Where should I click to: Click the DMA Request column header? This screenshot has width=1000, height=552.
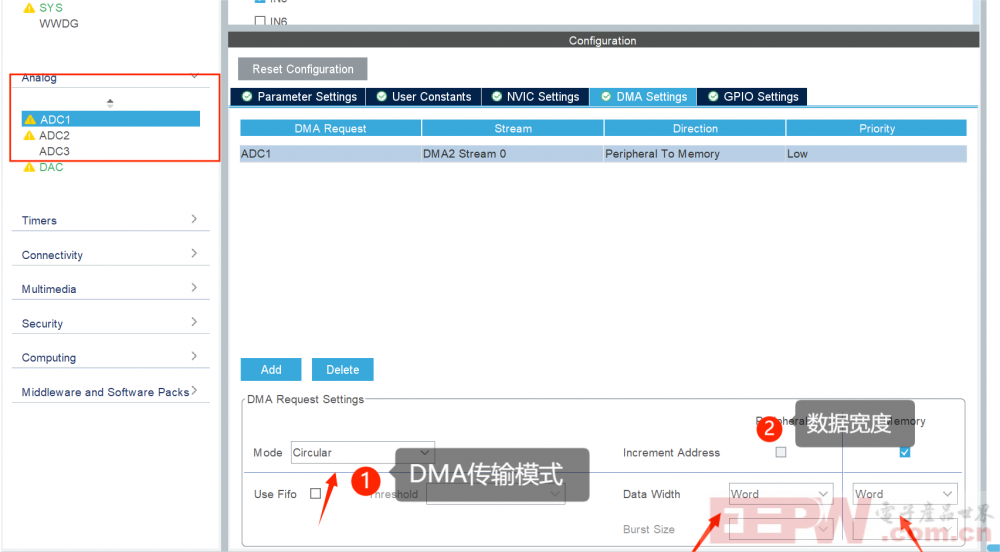coord(330,128)
